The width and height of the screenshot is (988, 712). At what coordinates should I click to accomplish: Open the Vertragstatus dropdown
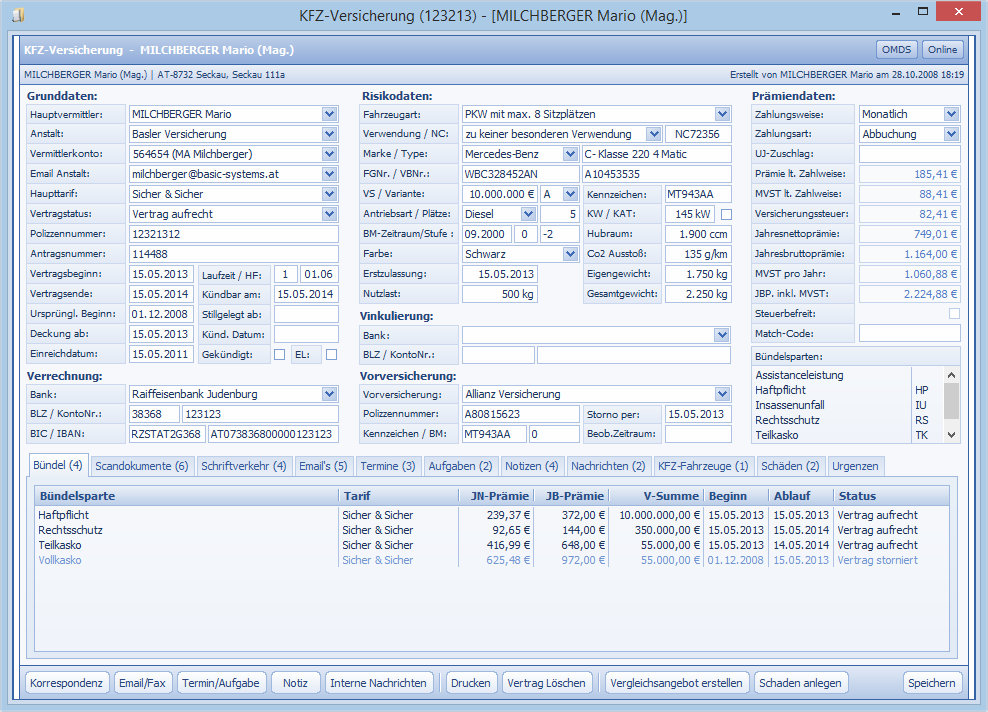[329, 214]
